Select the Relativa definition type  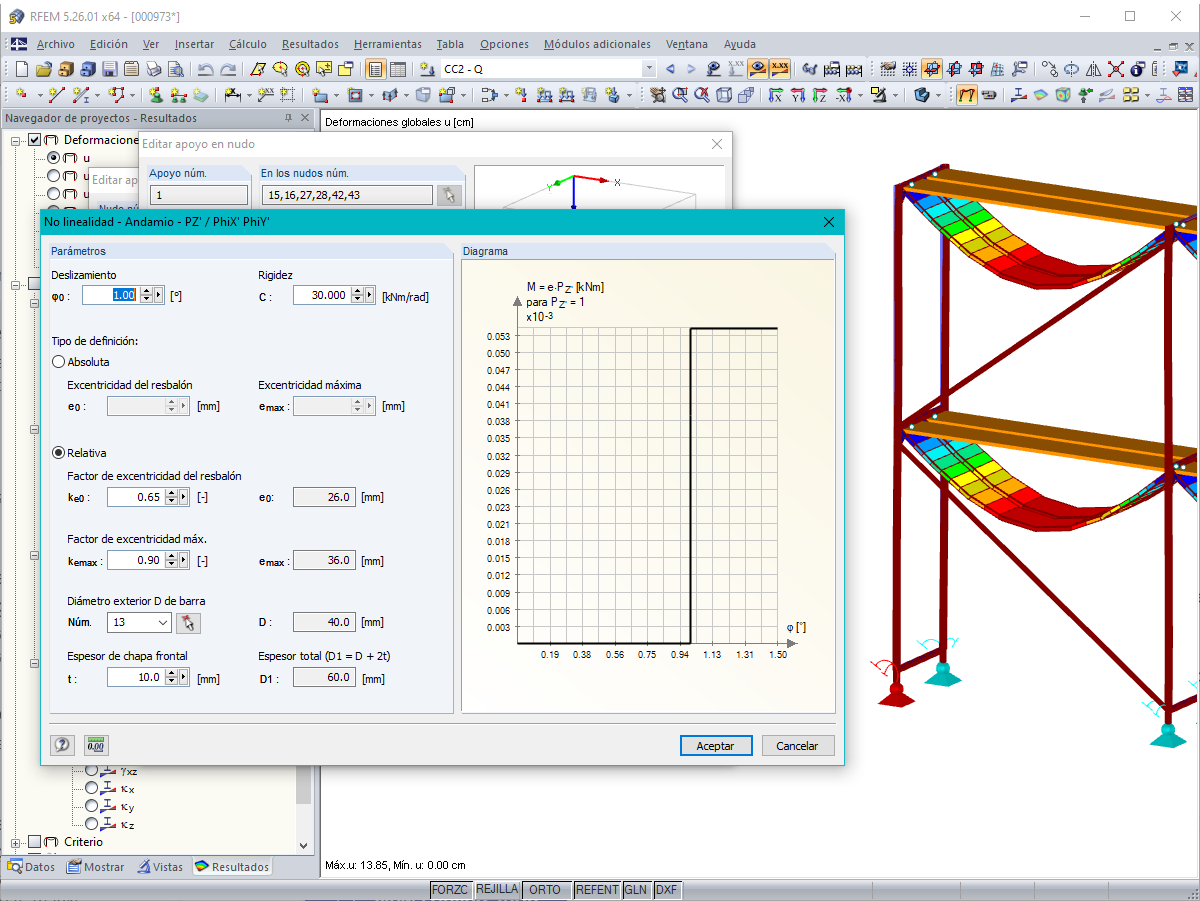(58, 453)
